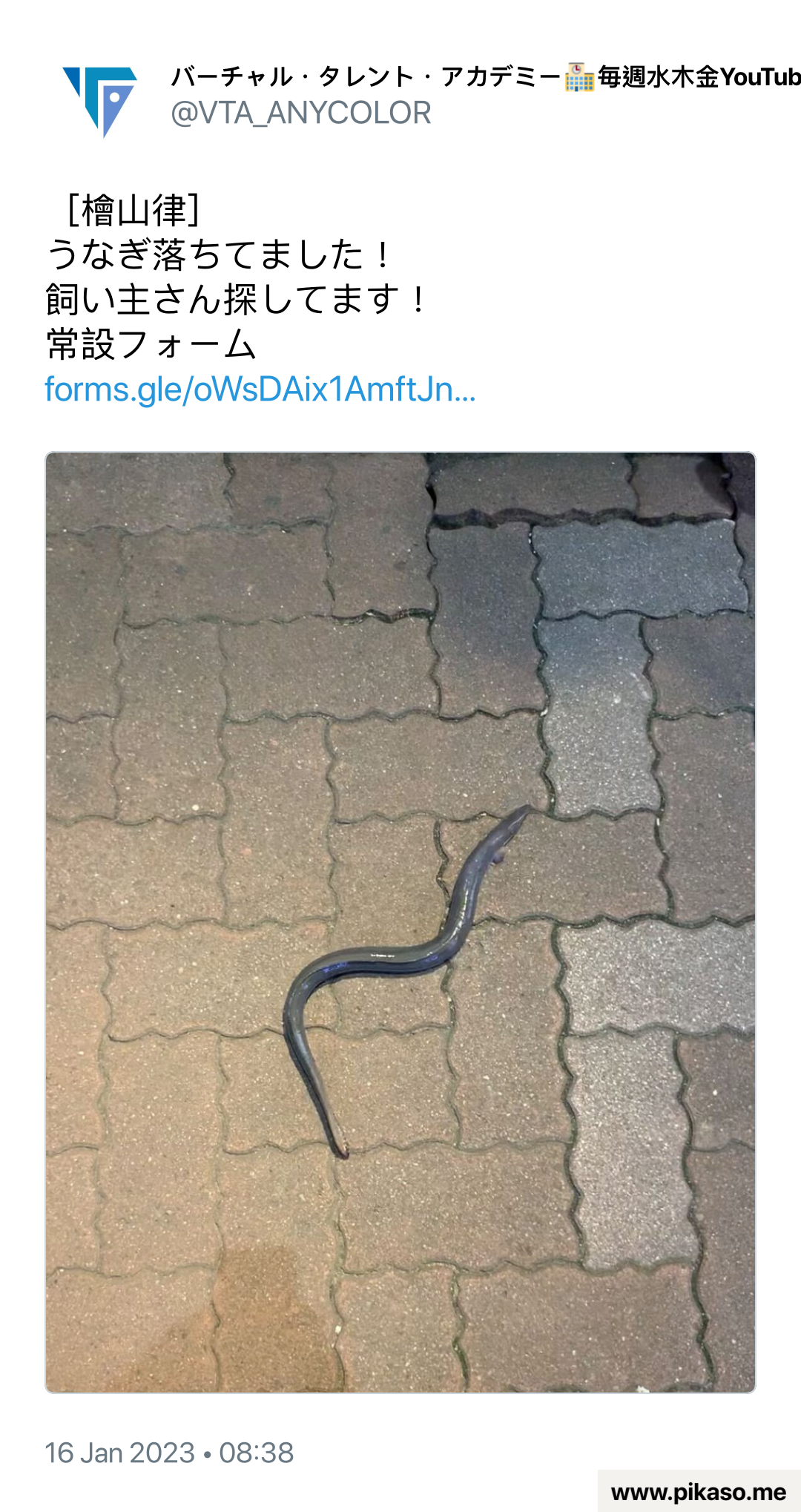Screen dimensions: 801x1512
Task: Click the eel's tail tip in the photo
Action: point(339,1148)
